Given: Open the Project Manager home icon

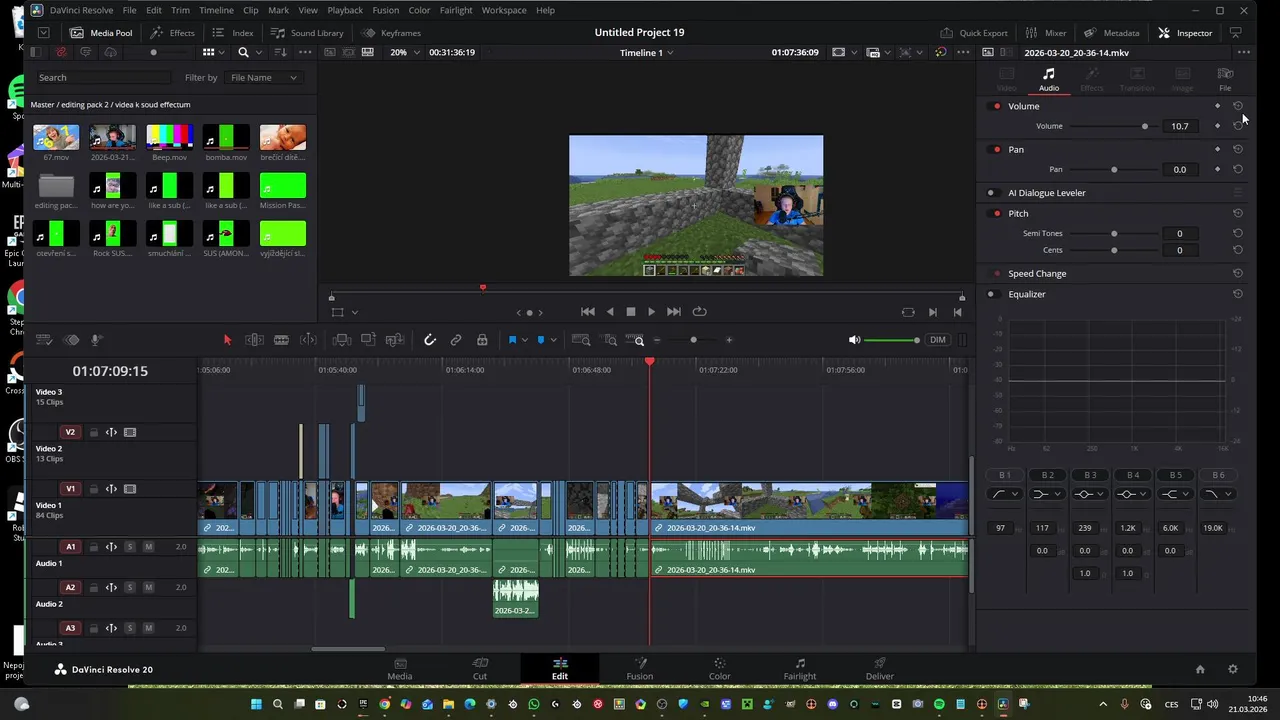Looking at the screenshot, I should (x=1200, y=669).
